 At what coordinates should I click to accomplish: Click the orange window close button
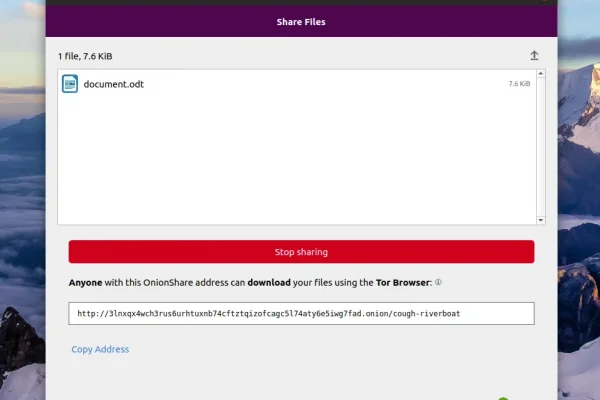545,1
